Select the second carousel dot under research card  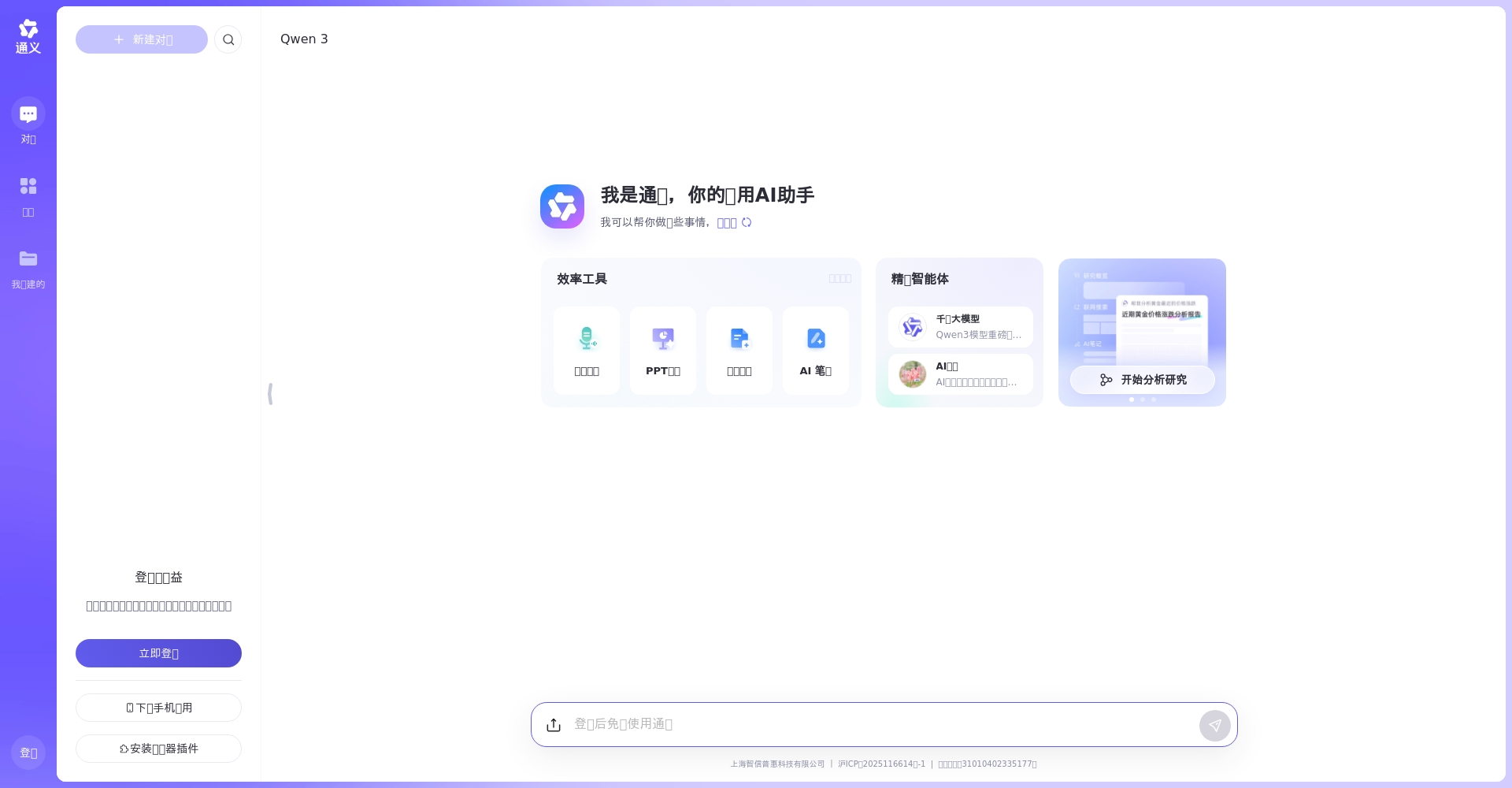(1143, 400)
